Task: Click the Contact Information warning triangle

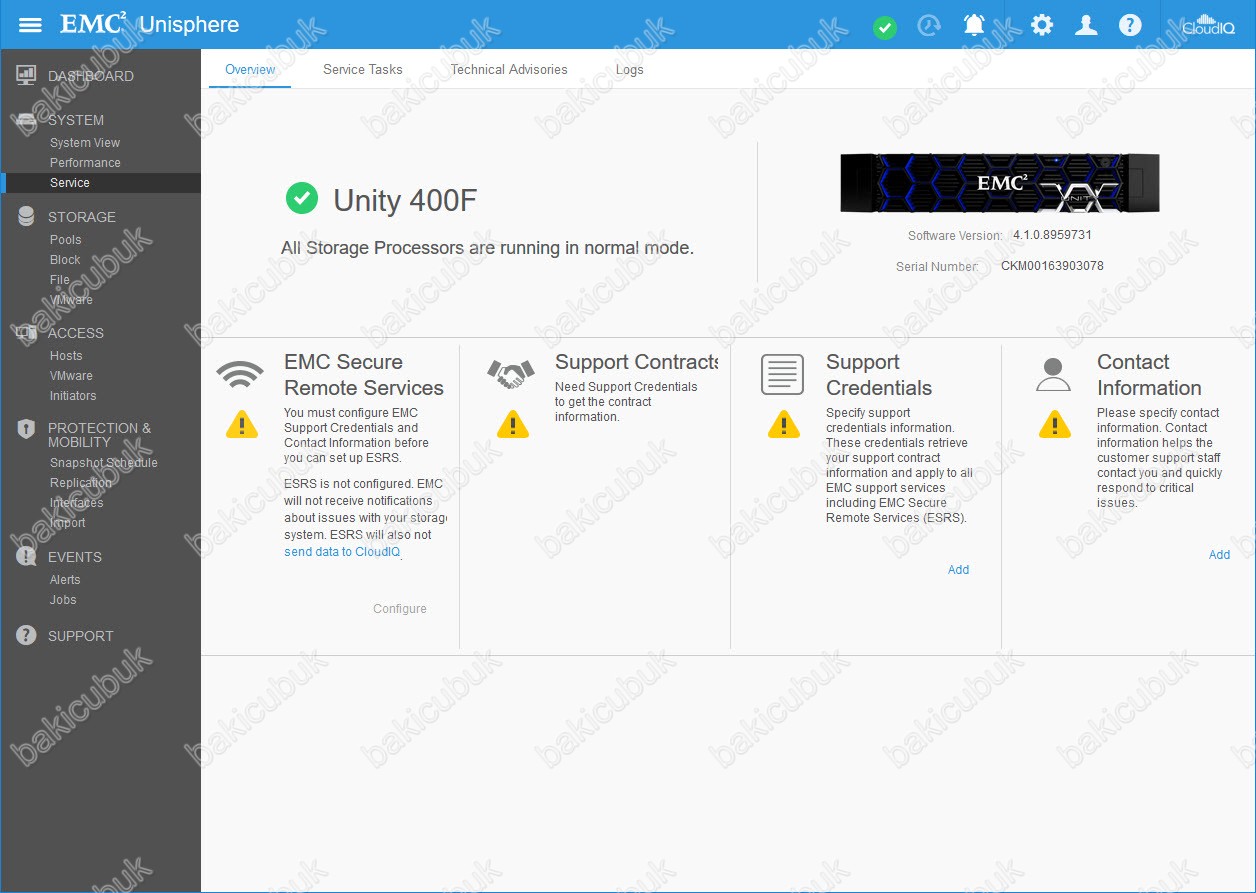Action: [x=1055, y=425]
